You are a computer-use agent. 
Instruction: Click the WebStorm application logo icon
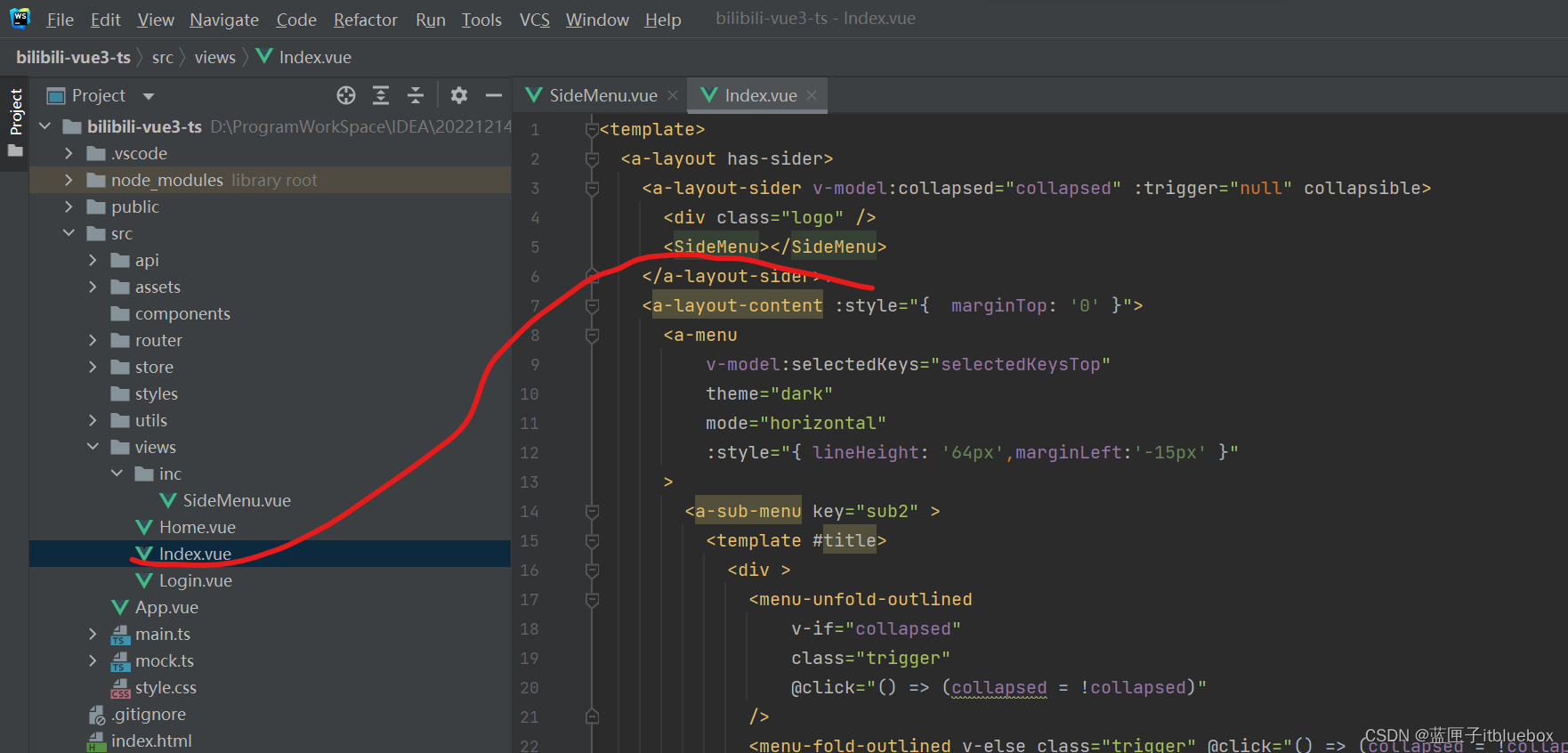20,18
